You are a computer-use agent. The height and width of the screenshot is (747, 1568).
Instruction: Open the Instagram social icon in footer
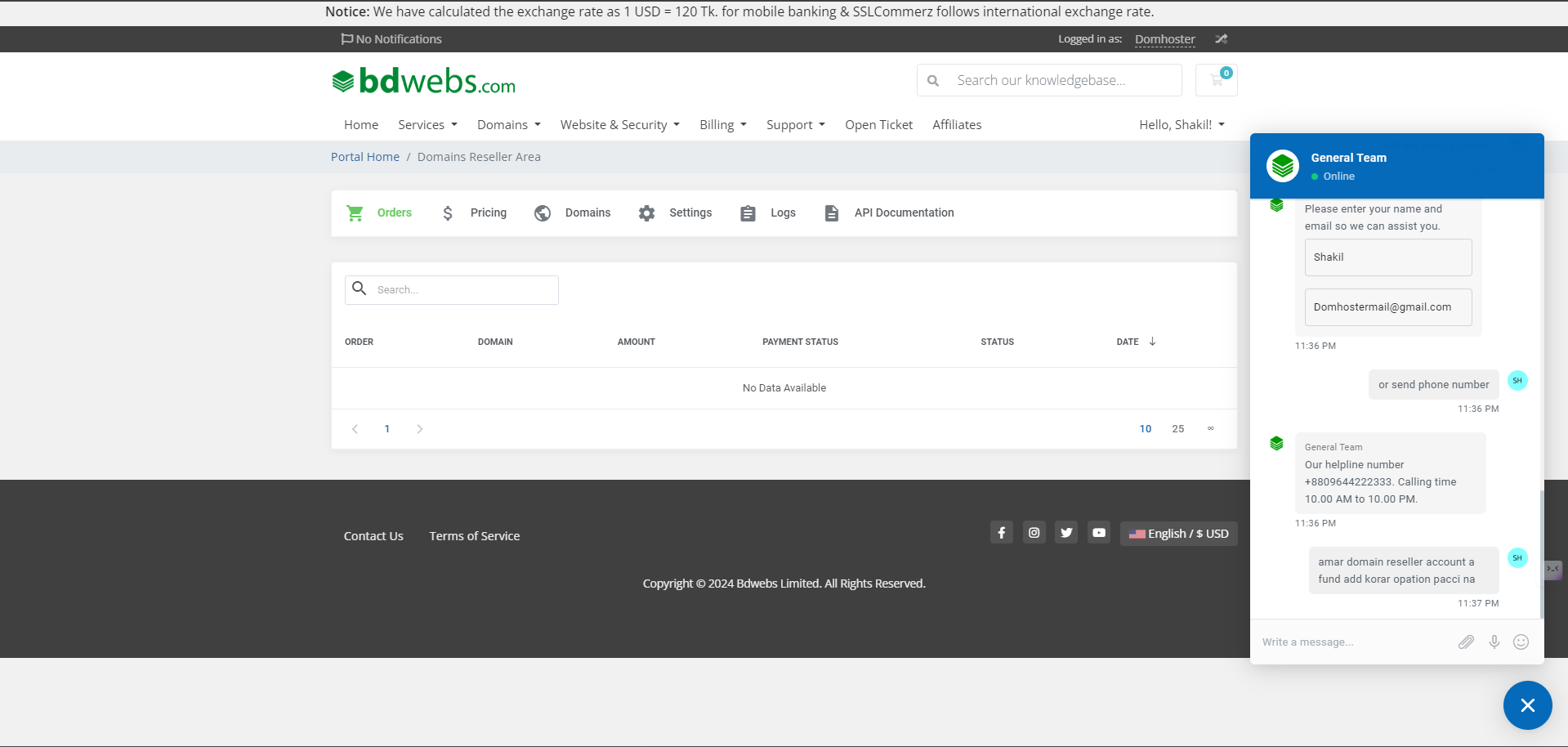click(x=1034, y=533)
